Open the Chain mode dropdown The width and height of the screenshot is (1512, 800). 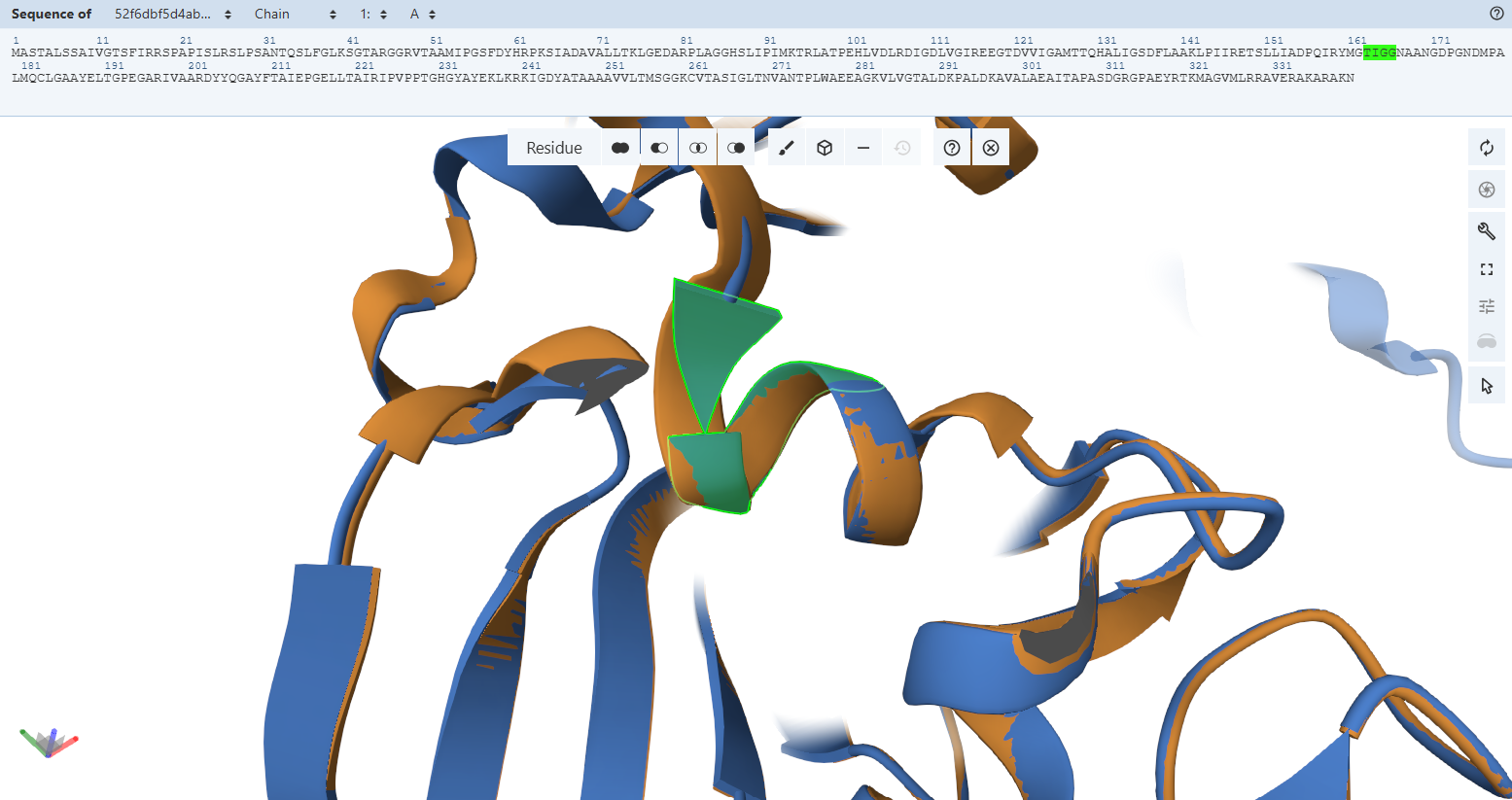[x=296, y=14]
